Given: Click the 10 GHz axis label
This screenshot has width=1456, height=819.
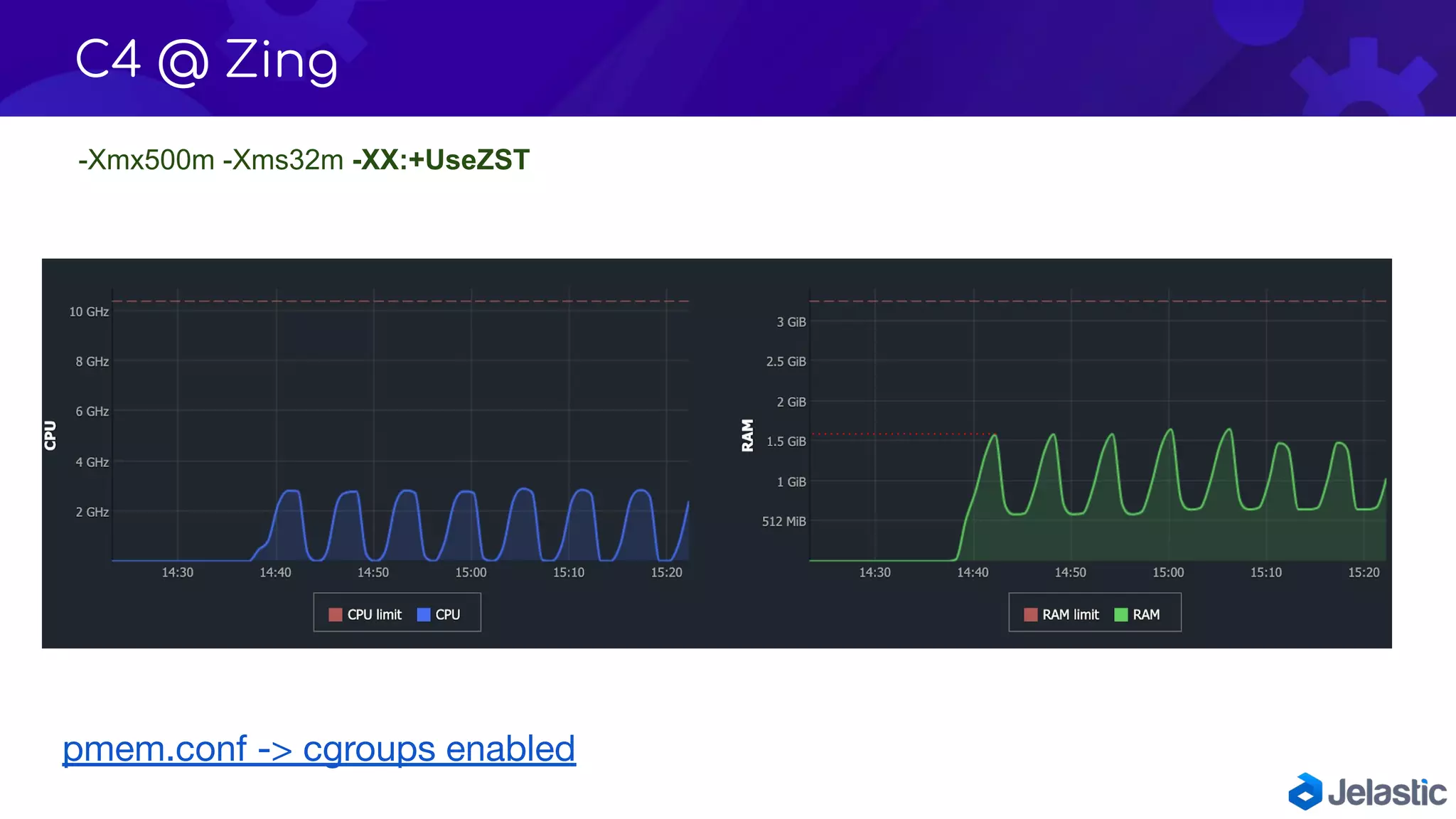Looking at the screenshot, I should tap(89, 312).
